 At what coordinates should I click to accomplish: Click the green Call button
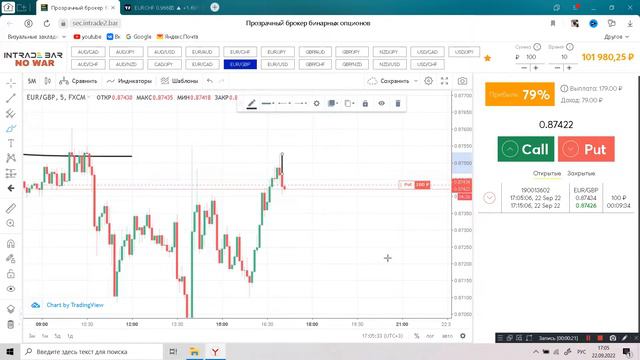pos(526,149)
